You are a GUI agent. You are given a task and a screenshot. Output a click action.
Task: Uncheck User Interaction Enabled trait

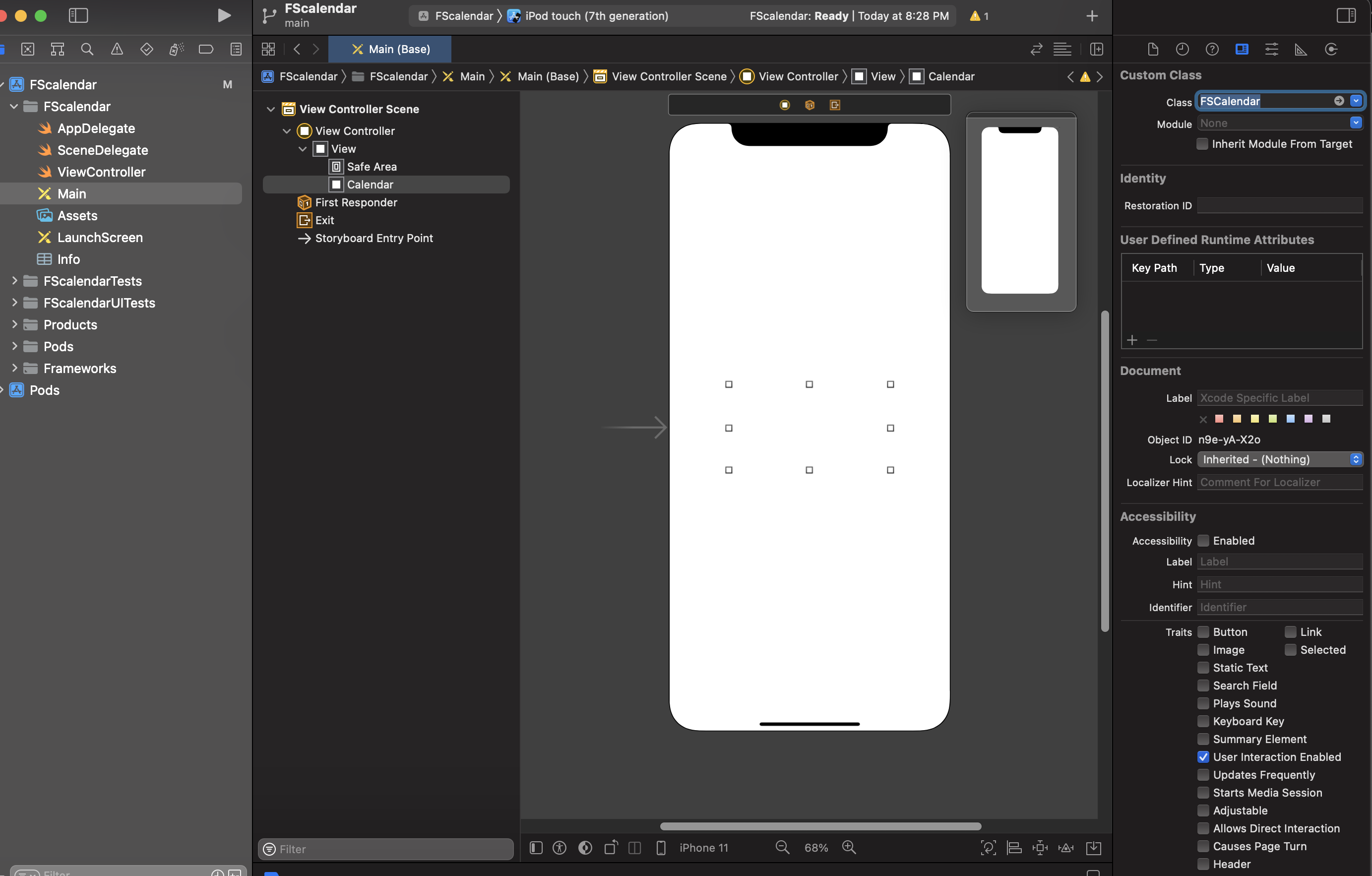click(1203, 757)
